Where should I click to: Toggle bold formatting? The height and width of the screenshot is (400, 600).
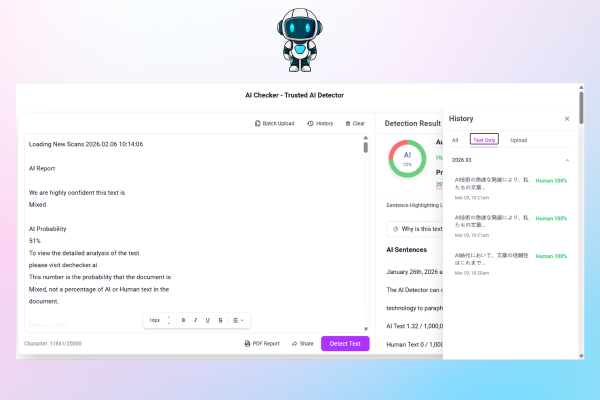(x=183, y=320)
